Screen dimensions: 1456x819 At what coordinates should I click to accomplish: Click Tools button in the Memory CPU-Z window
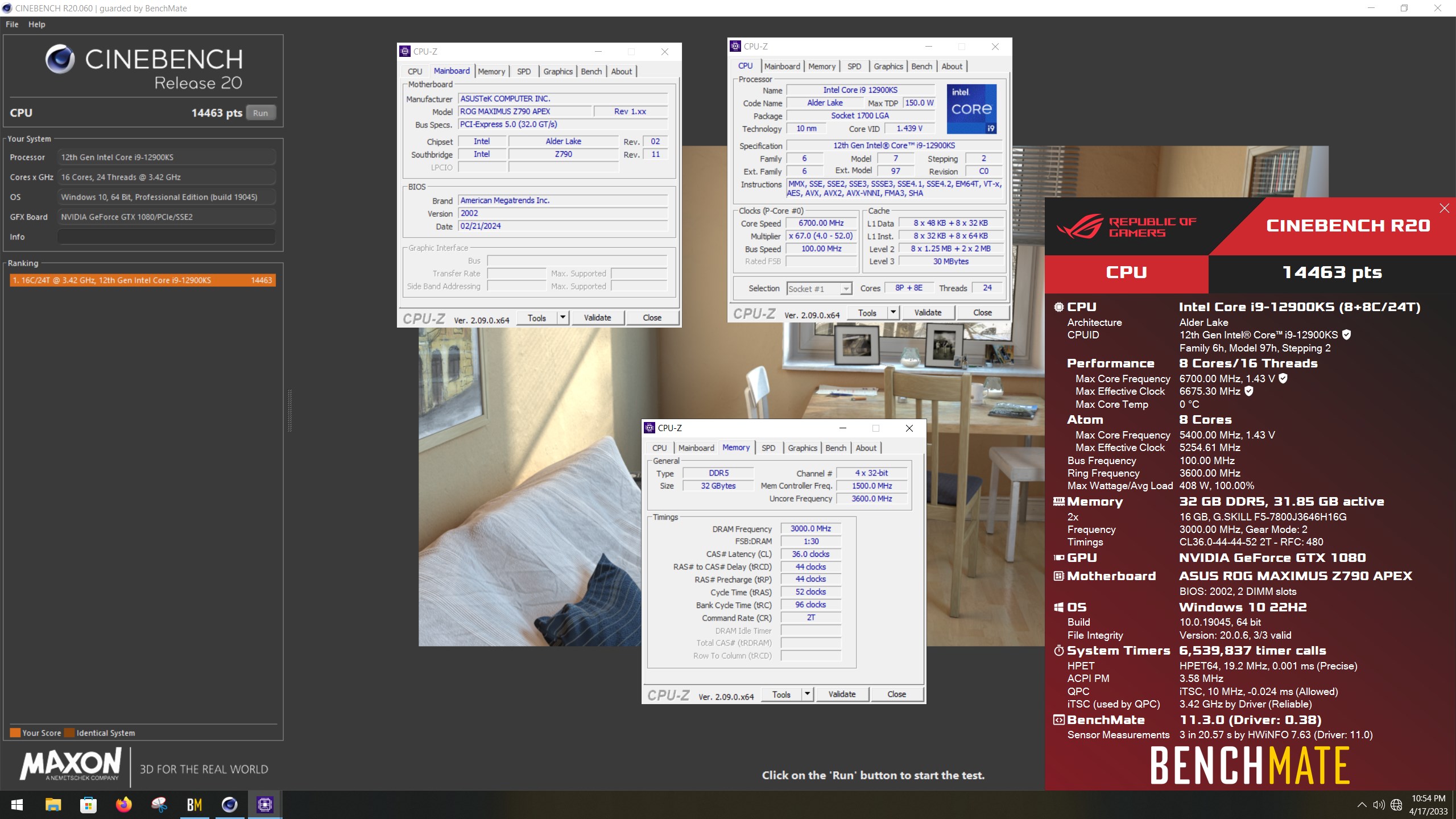(x=781, y=694)
